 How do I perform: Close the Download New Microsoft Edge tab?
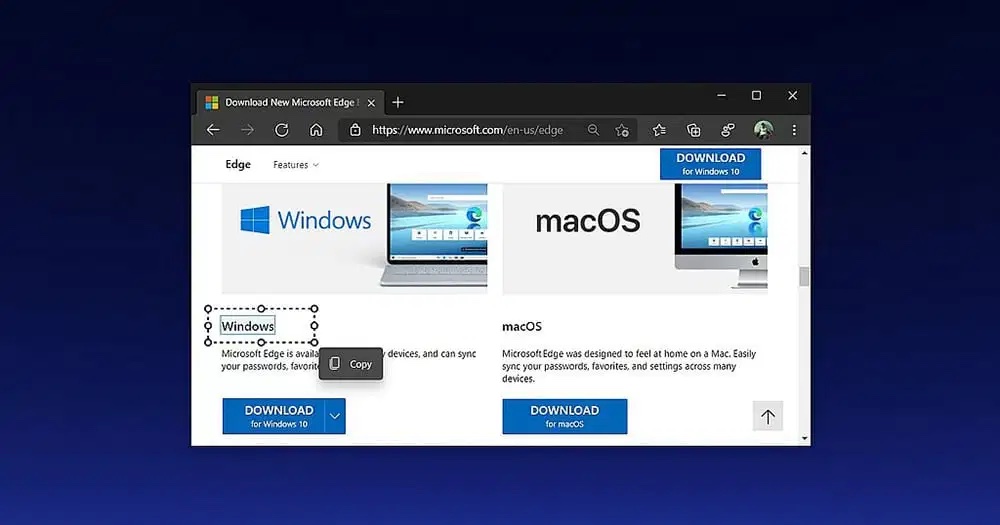coord(371,103)
